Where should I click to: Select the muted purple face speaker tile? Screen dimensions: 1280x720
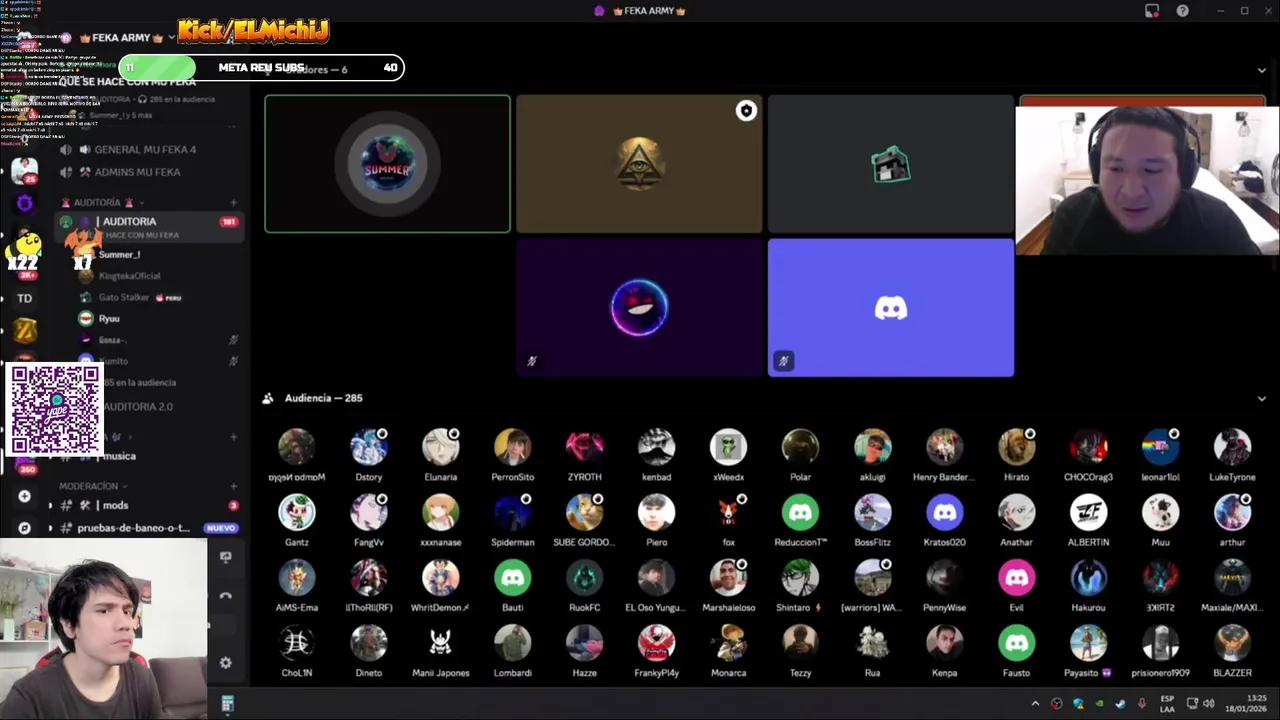pyautogui.click(x=639, y=307)
